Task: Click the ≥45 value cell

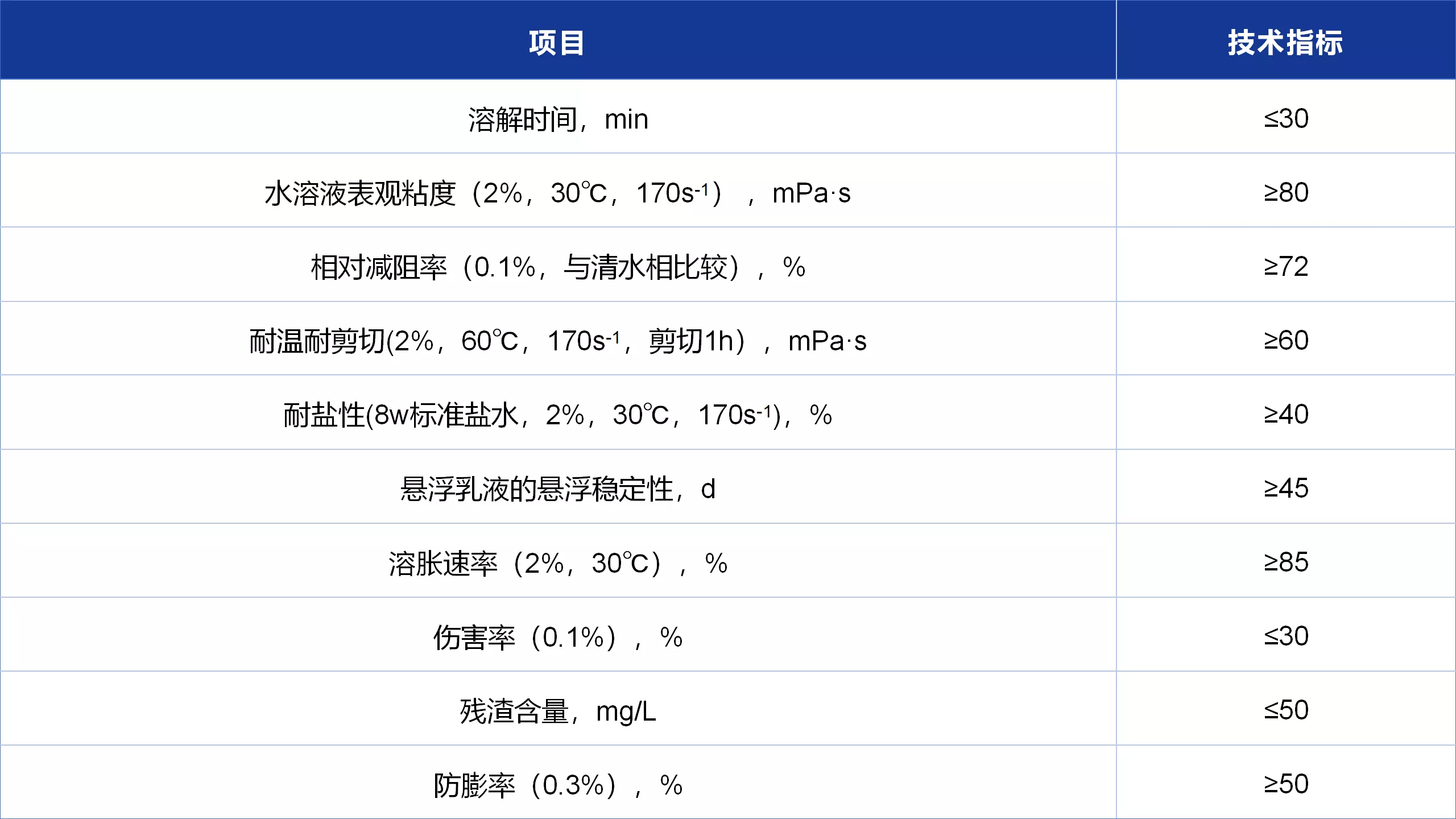Action: coord(1286,488)
